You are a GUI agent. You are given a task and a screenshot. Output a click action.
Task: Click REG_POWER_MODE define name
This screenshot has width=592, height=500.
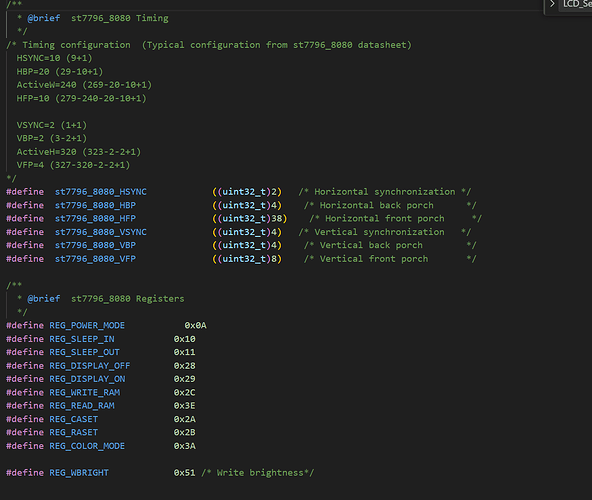[87, 326]
